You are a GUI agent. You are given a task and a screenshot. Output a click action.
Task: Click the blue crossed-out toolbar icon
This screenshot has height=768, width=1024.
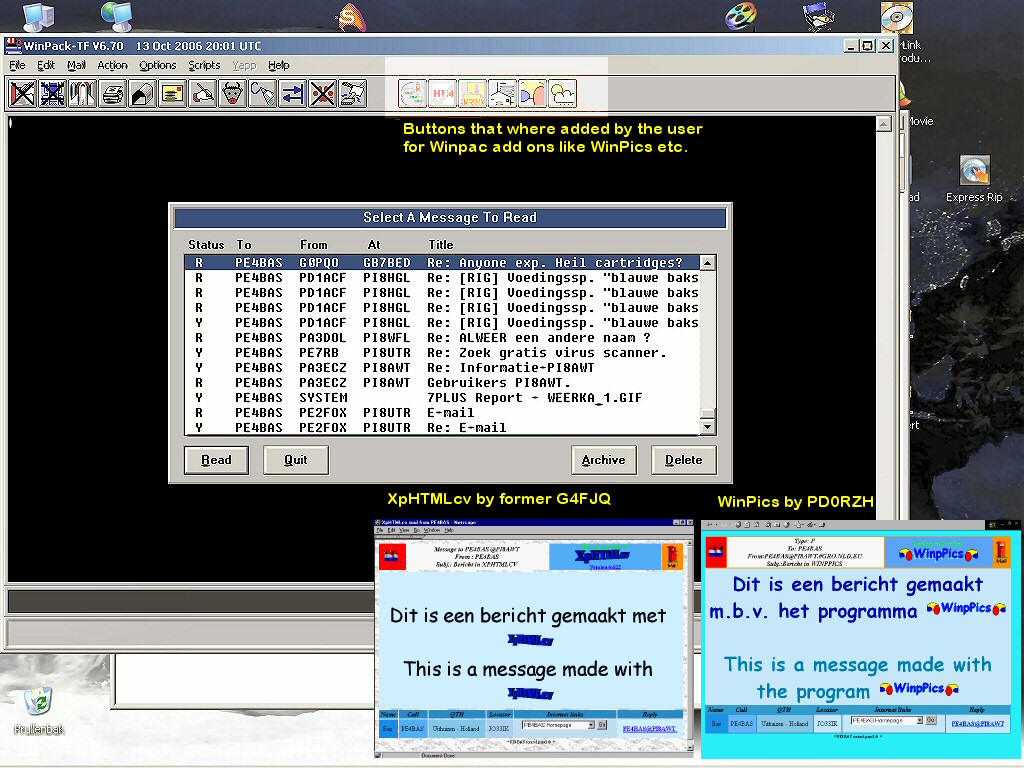pyautogui.click(x=52, y=94)
